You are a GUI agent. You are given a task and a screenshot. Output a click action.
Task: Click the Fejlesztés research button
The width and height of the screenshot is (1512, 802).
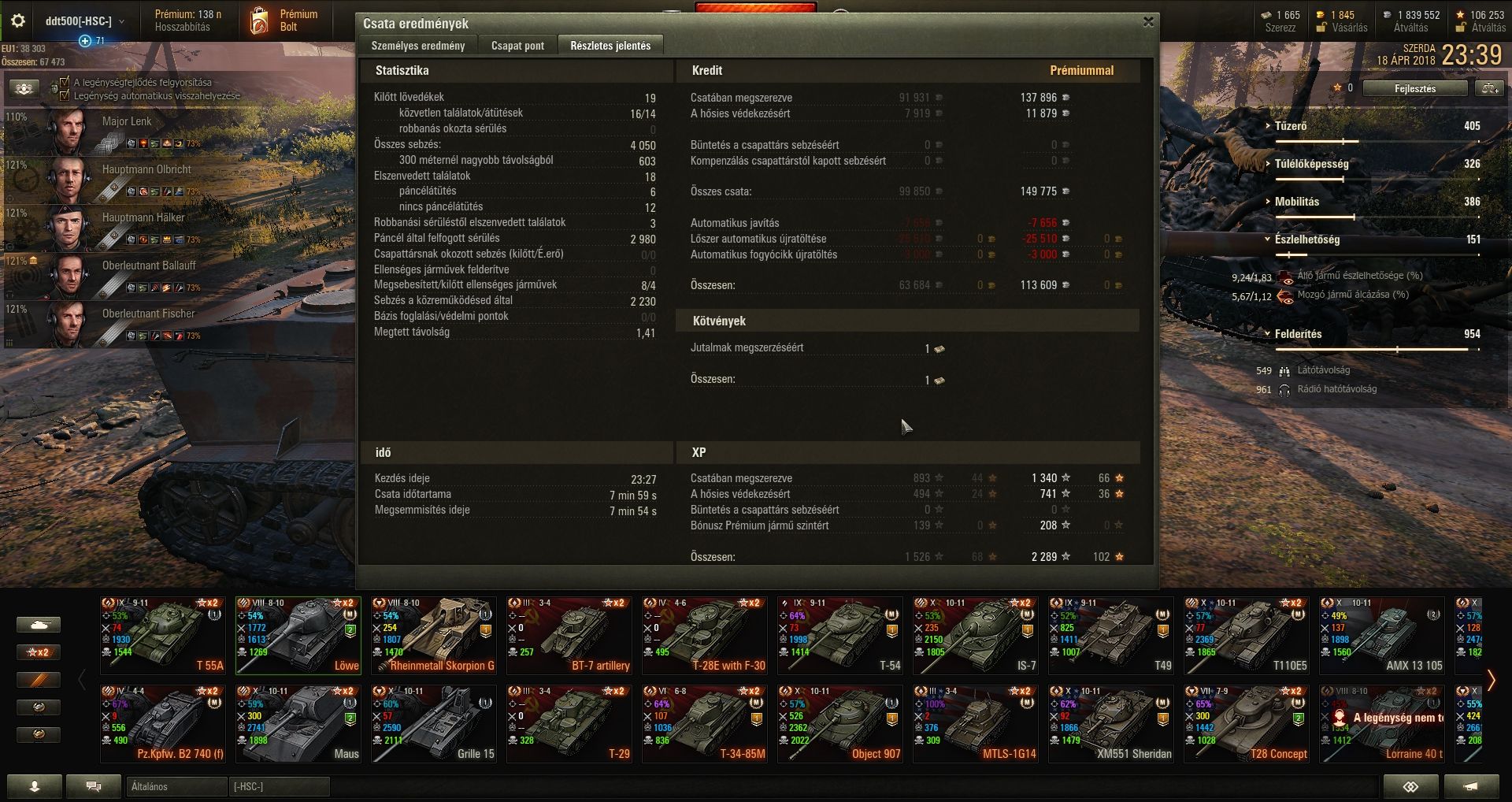coord(1415,88)
